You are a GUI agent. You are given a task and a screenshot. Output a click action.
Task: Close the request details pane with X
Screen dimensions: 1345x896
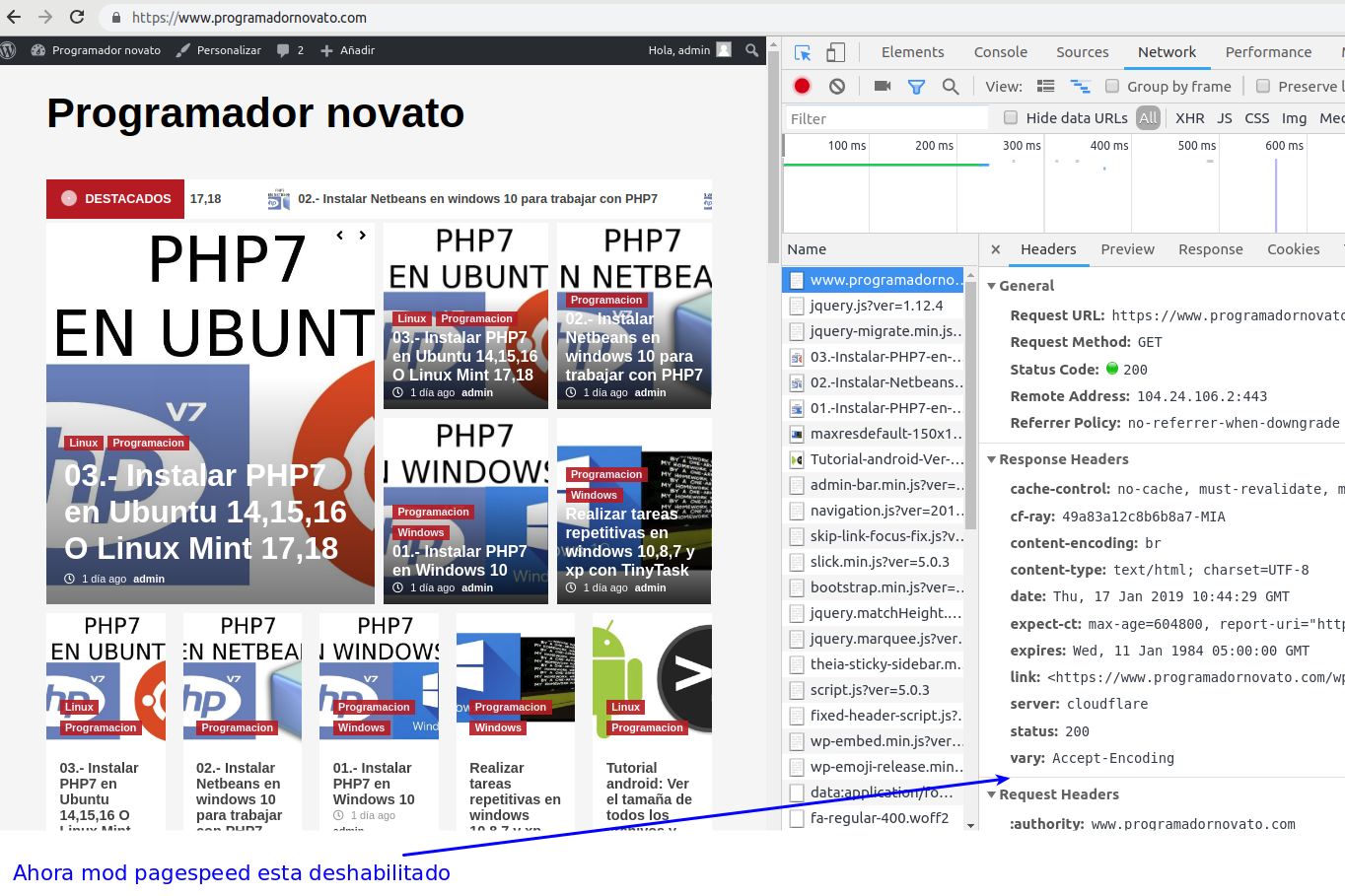tap(996, 249)
